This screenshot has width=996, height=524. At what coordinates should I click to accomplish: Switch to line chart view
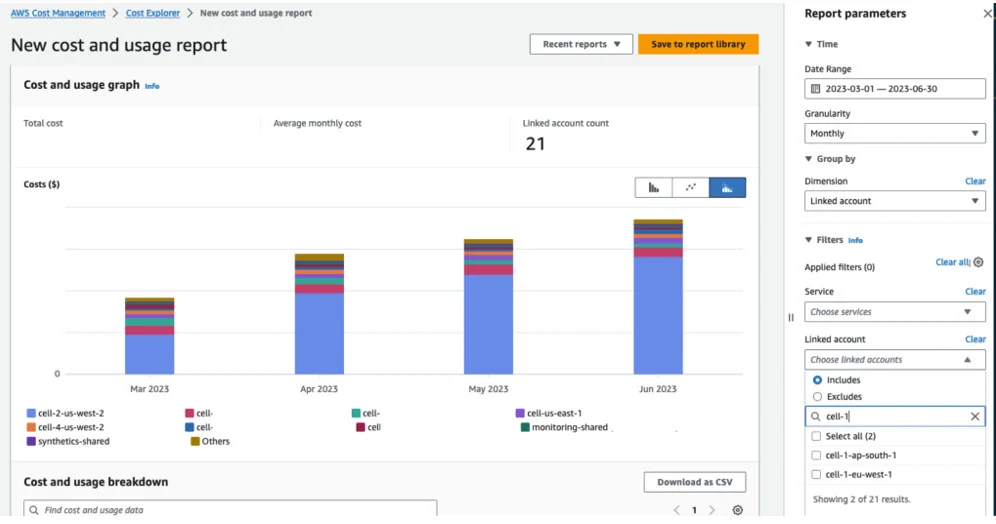pyautogui.click(x=690, y=187)
